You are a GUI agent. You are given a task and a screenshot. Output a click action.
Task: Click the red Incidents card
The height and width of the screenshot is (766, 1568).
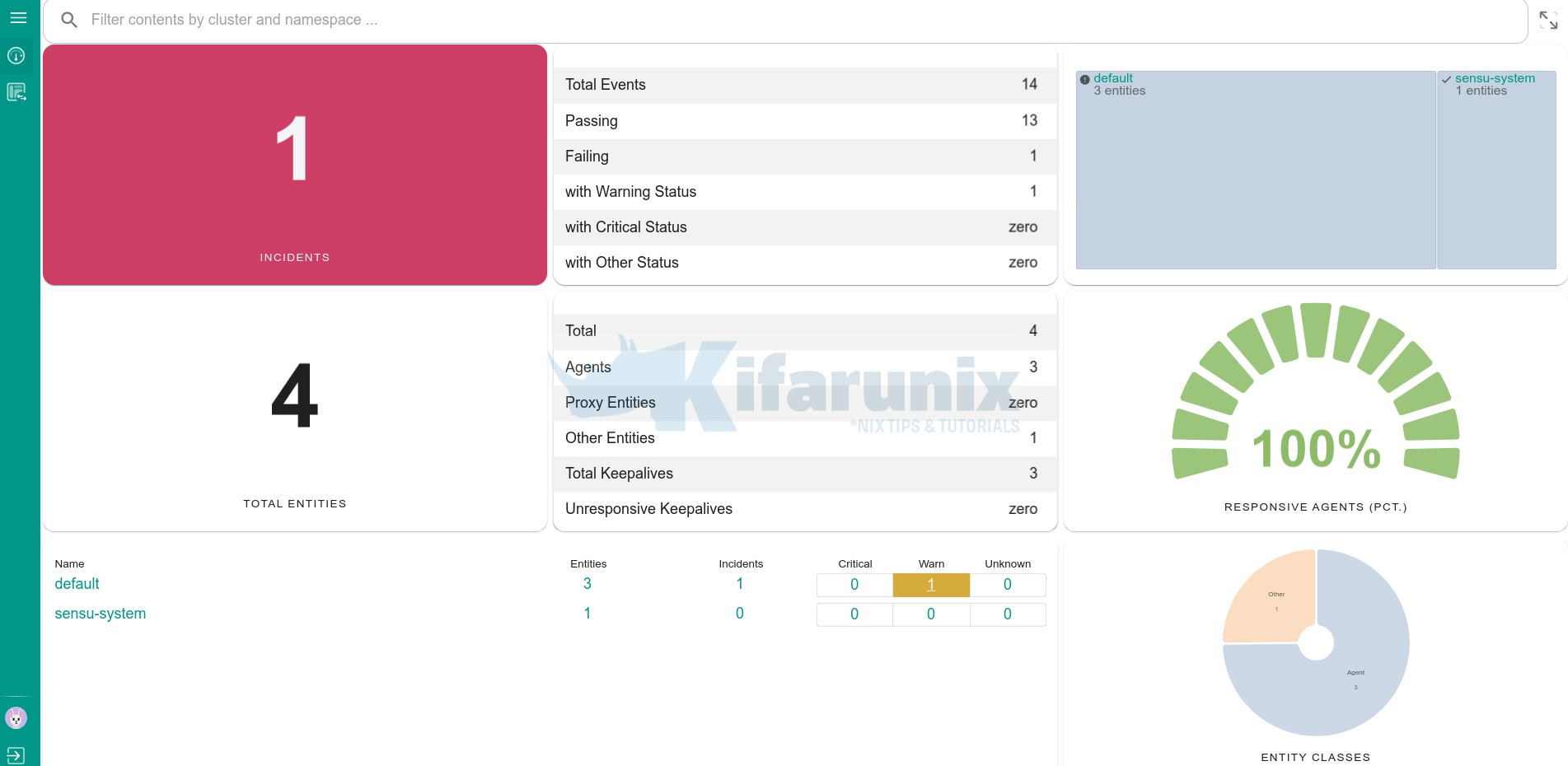tap(295, 165)
